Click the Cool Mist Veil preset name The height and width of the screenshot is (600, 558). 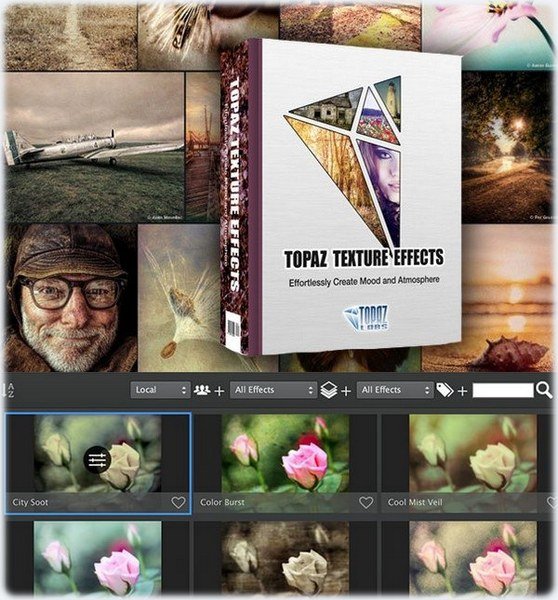point(415,502)
